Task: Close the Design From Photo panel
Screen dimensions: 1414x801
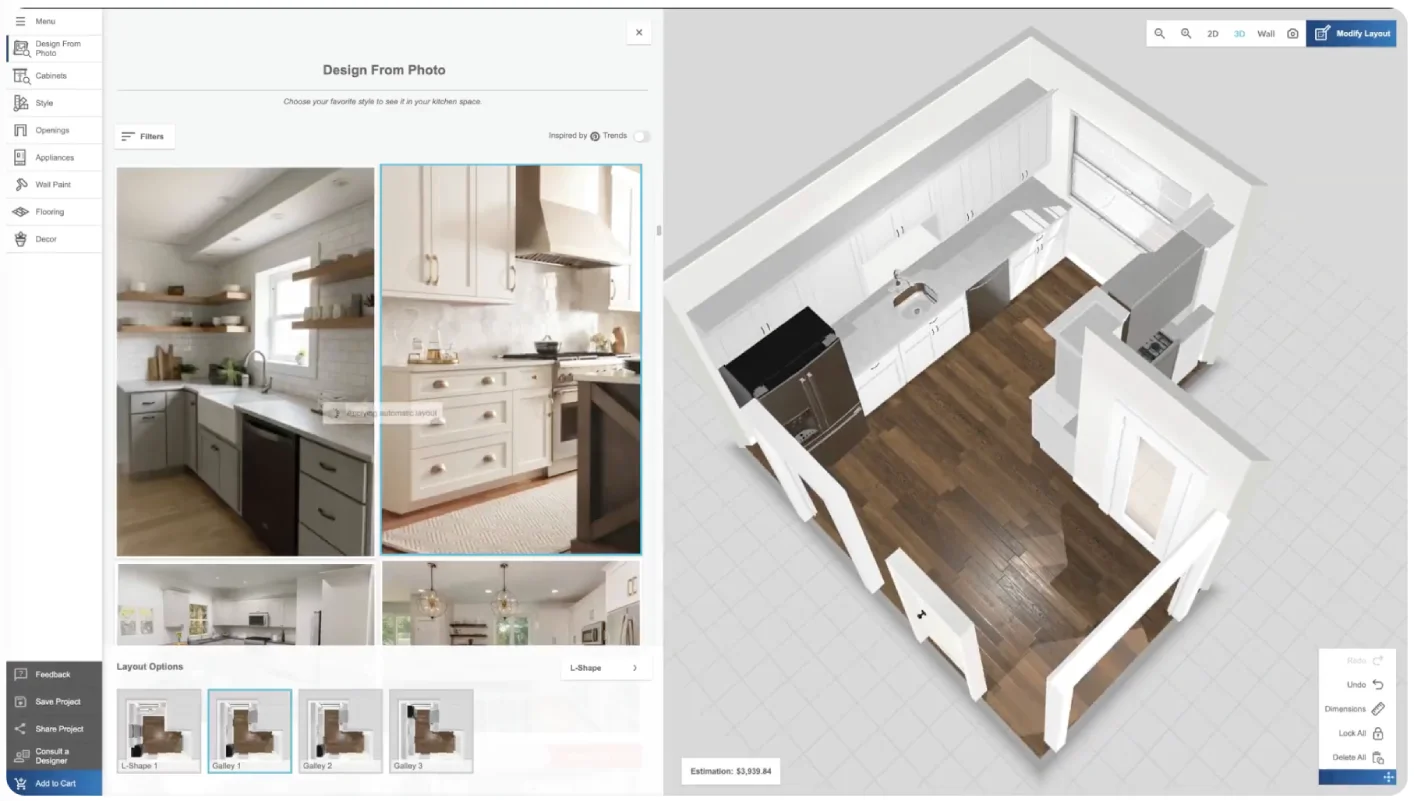Action: [639, 32]
